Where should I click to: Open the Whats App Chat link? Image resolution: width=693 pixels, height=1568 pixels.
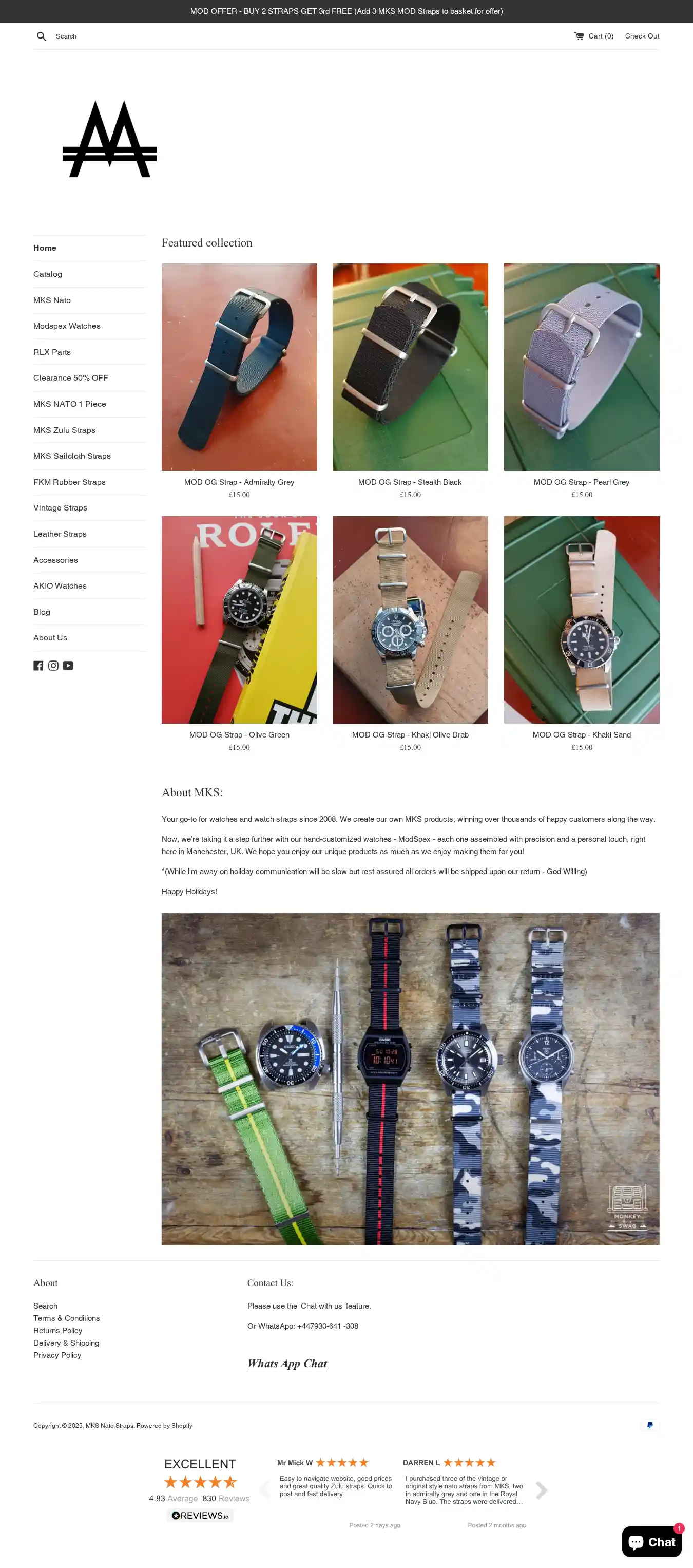coord(287,1364)
